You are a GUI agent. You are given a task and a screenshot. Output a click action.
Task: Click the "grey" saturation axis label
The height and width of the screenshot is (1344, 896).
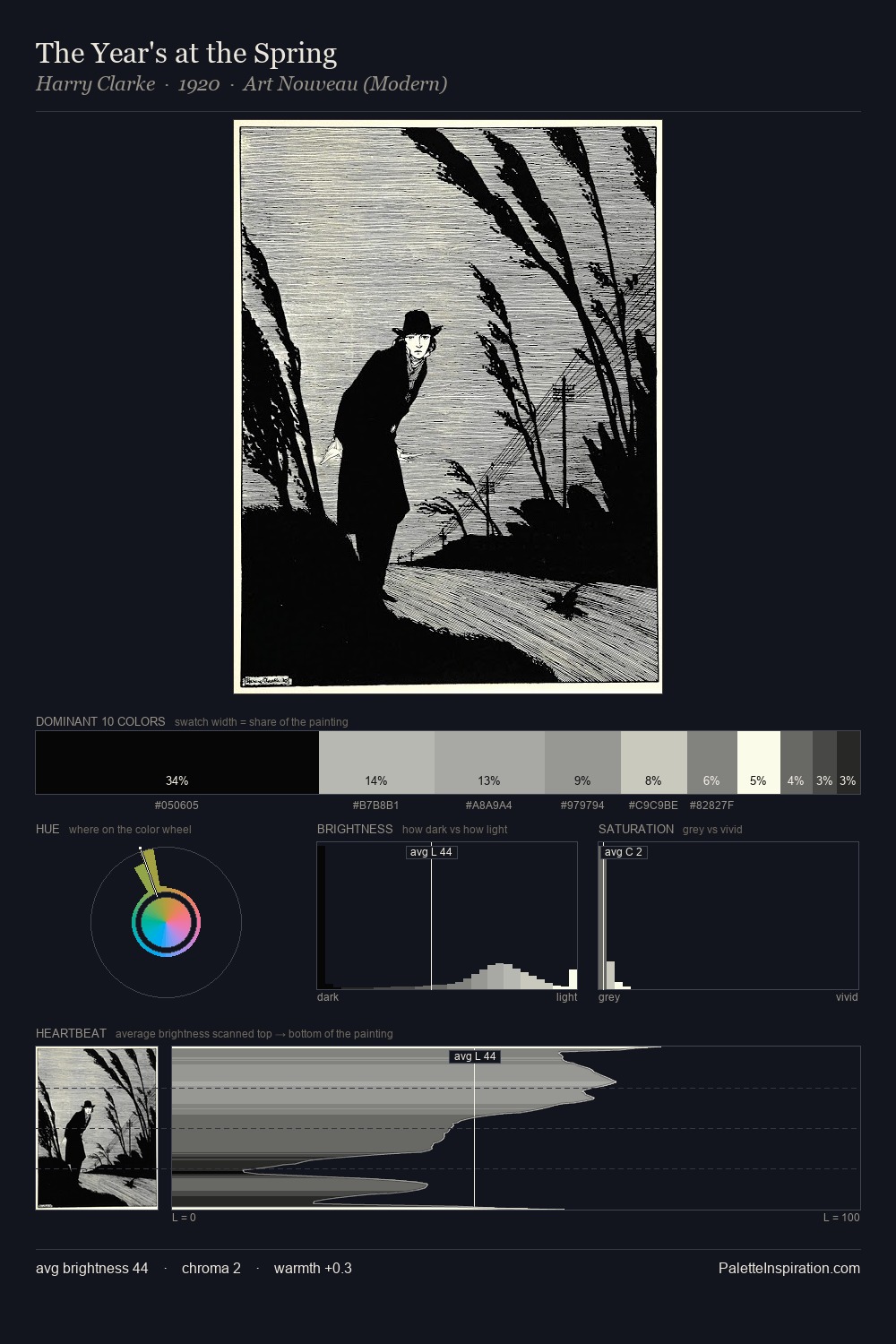pyautogui.click(x=609, y=997)
